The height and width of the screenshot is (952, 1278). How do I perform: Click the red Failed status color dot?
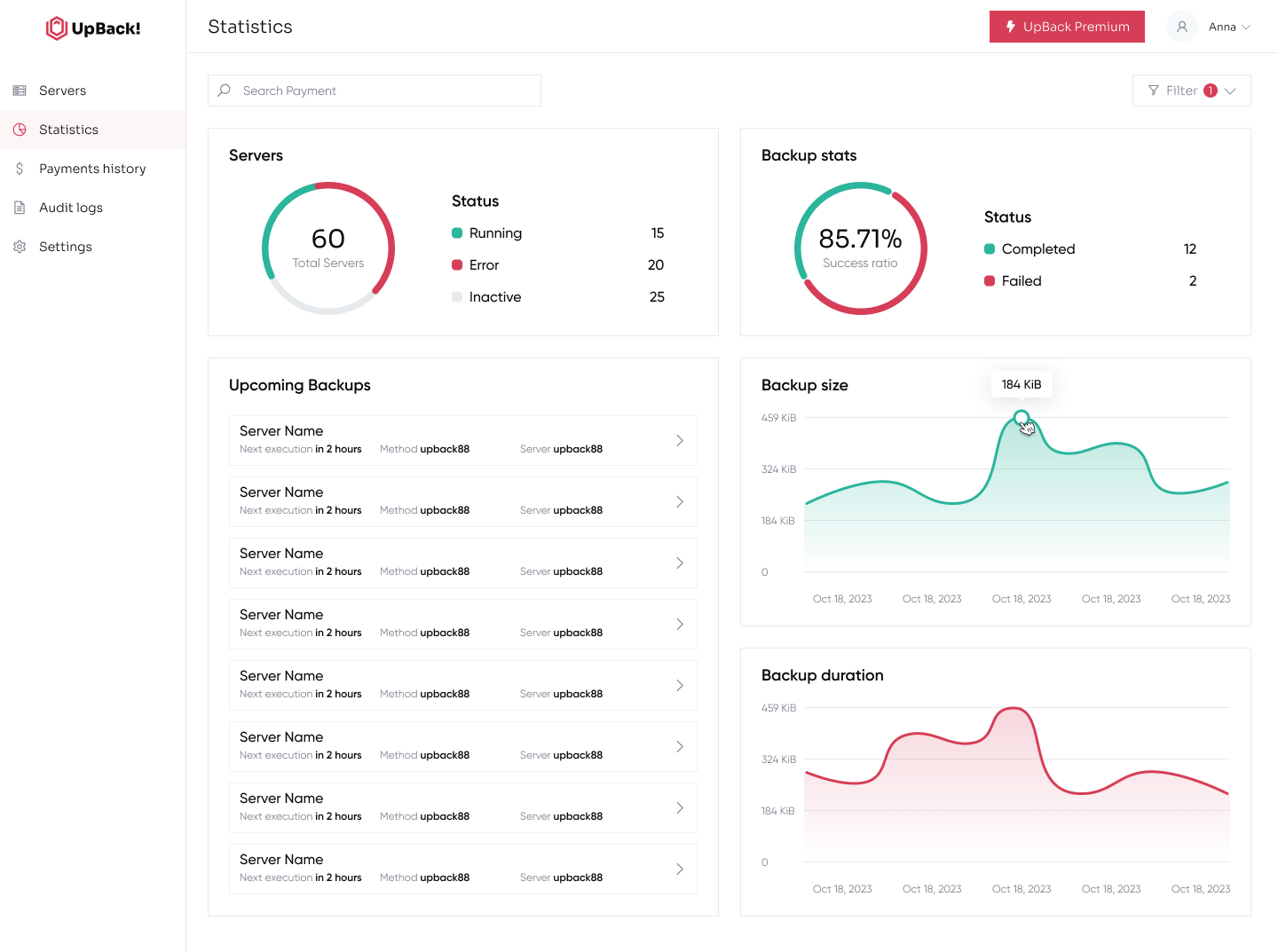[990, 281]
